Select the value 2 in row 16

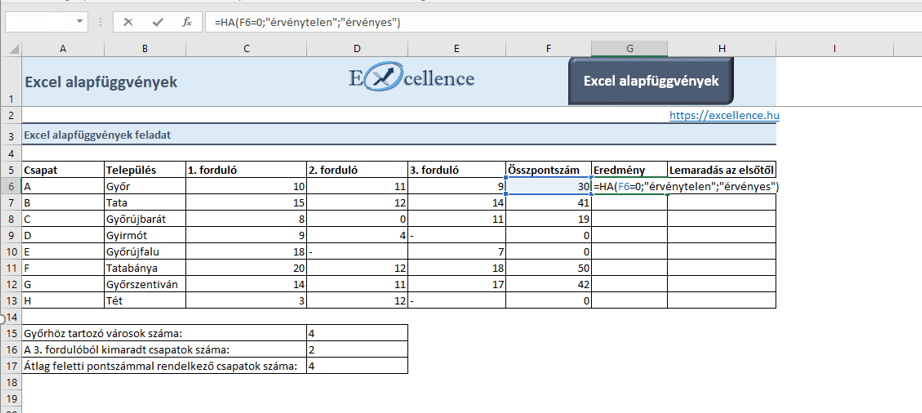coord(356,349)
